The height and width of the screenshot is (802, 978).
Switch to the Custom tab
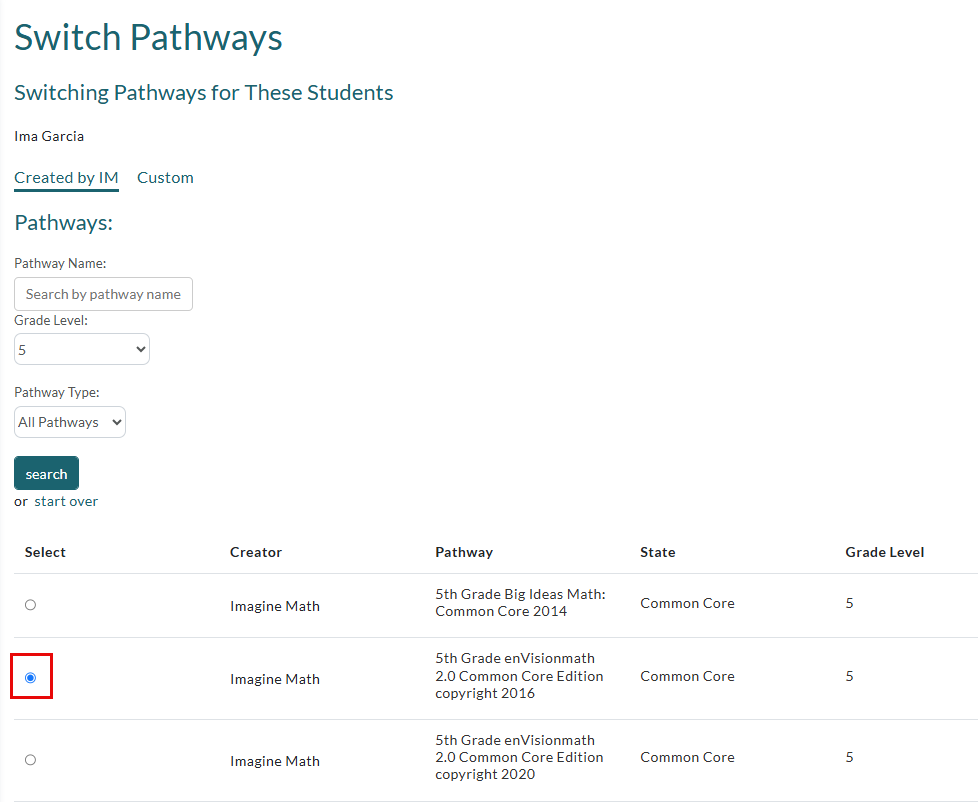(x=165, y=178)
